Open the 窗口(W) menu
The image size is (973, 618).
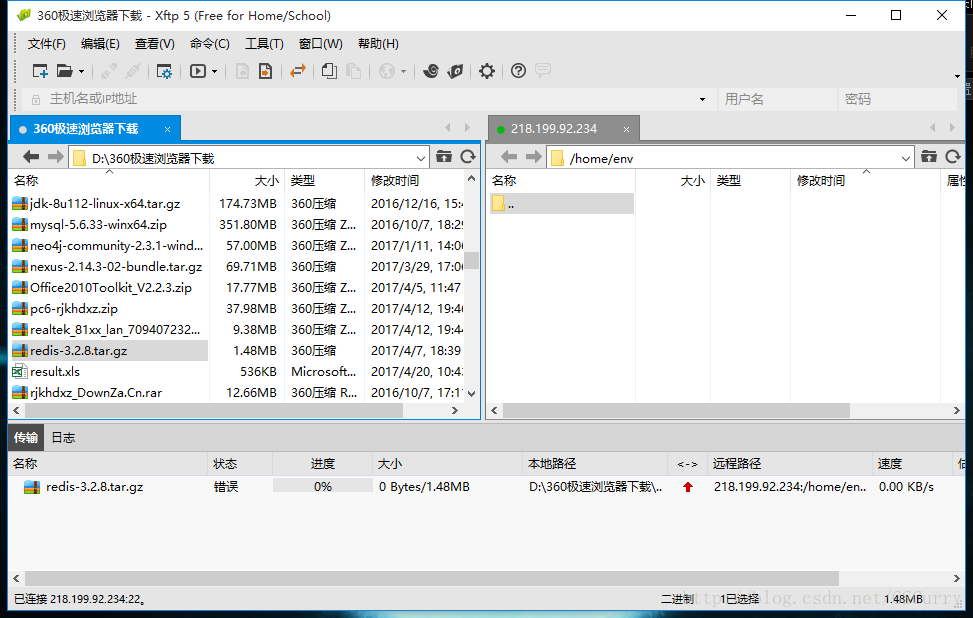pos(320,44)
